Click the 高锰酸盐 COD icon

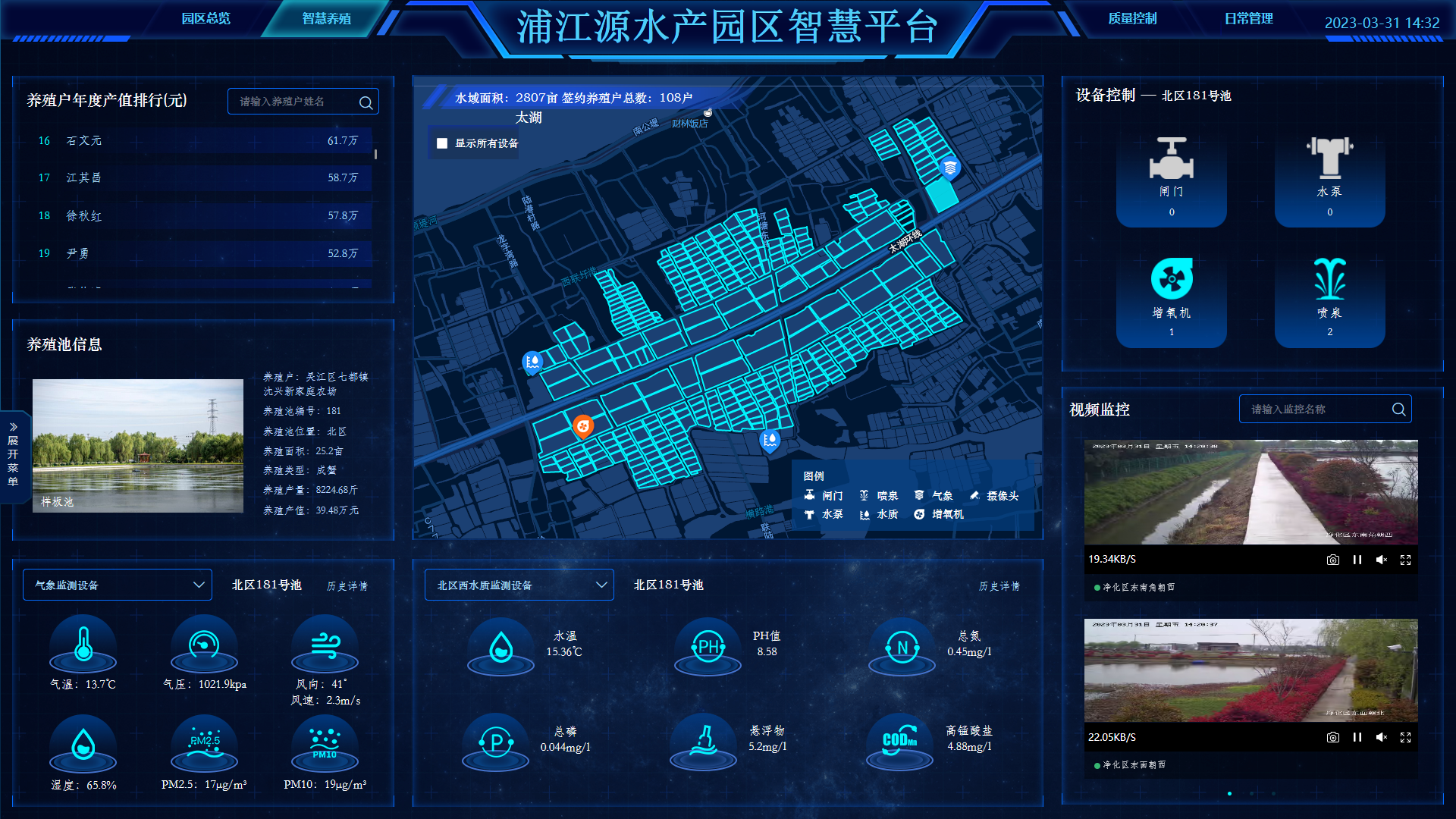point(899,742)
